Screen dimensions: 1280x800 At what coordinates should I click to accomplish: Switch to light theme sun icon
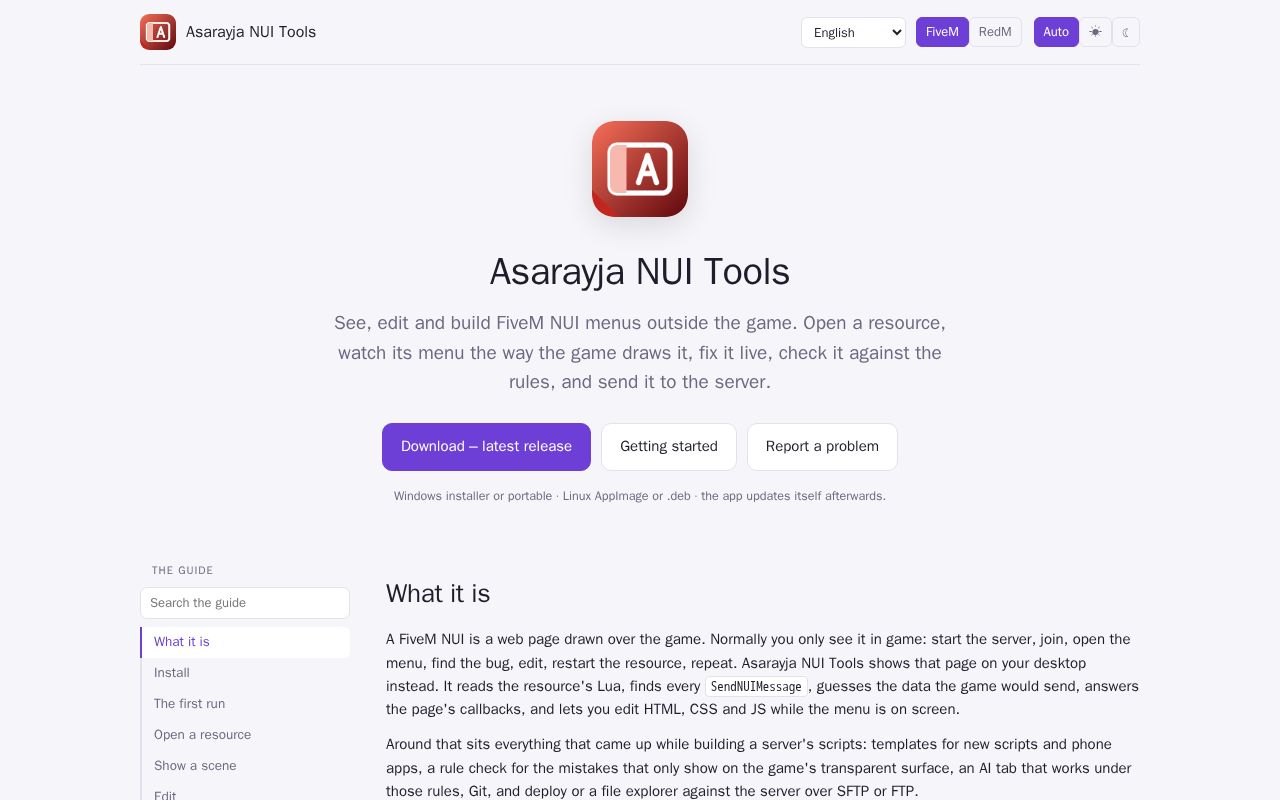point(1095,32)
